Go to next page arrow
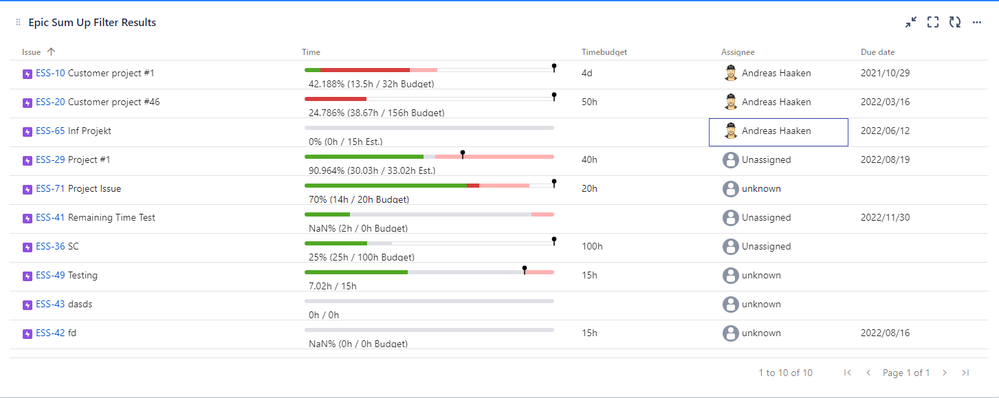 (945, 373)
